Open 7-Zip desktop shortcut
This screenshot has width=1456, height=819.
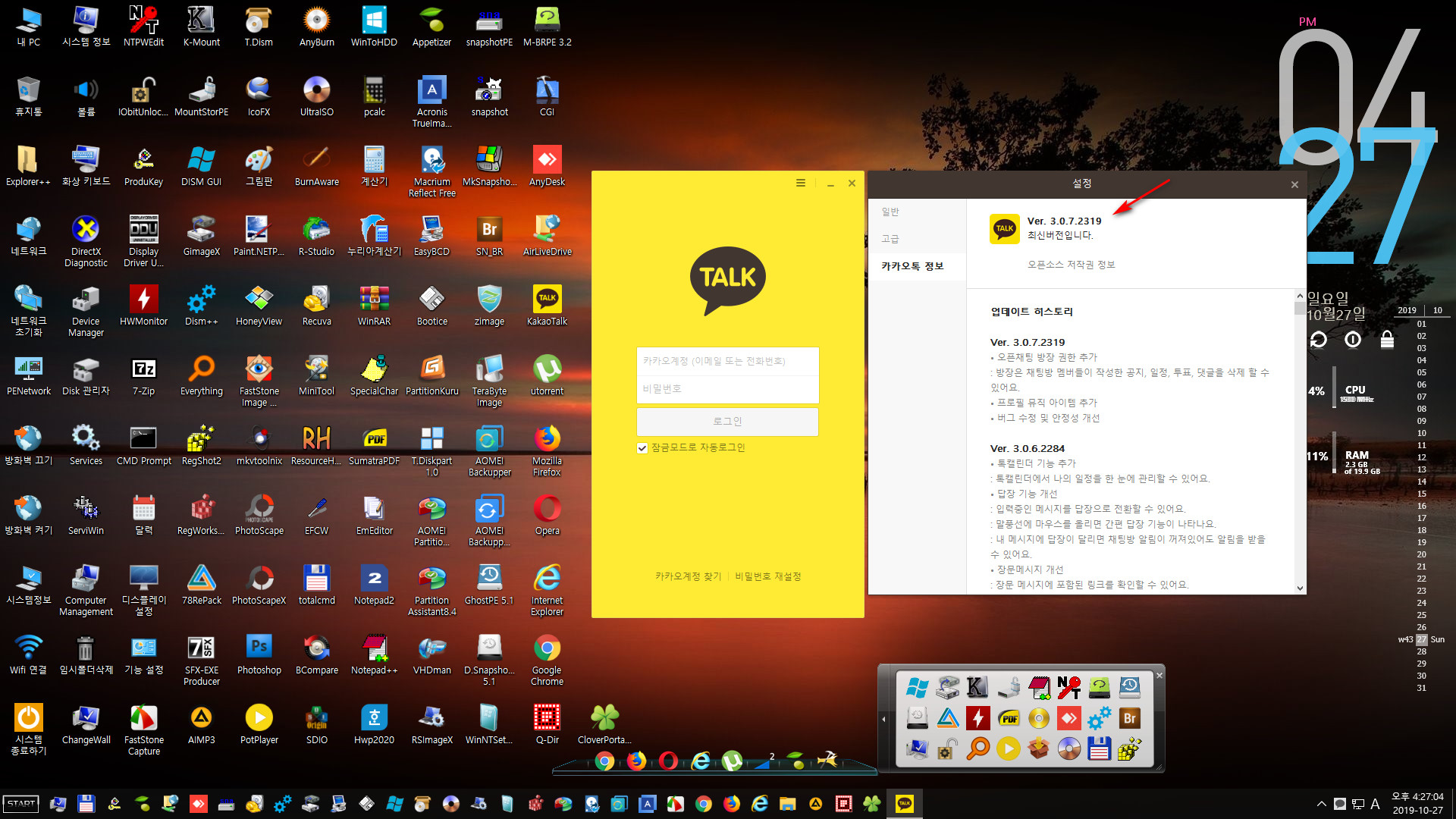(143, 375)
